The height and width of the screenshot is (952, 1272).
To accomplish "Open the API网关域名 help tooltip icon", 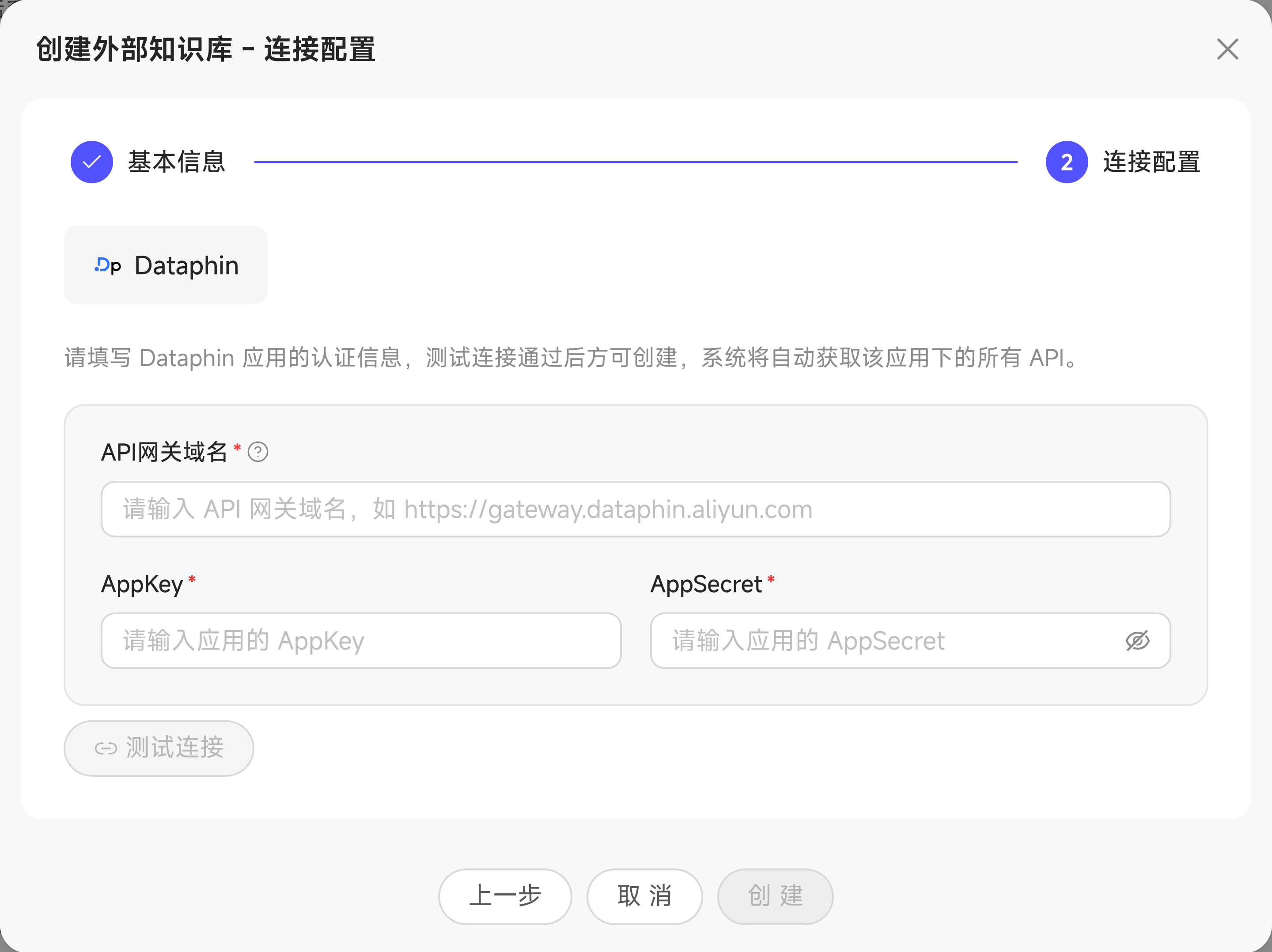I will (257, 453).
